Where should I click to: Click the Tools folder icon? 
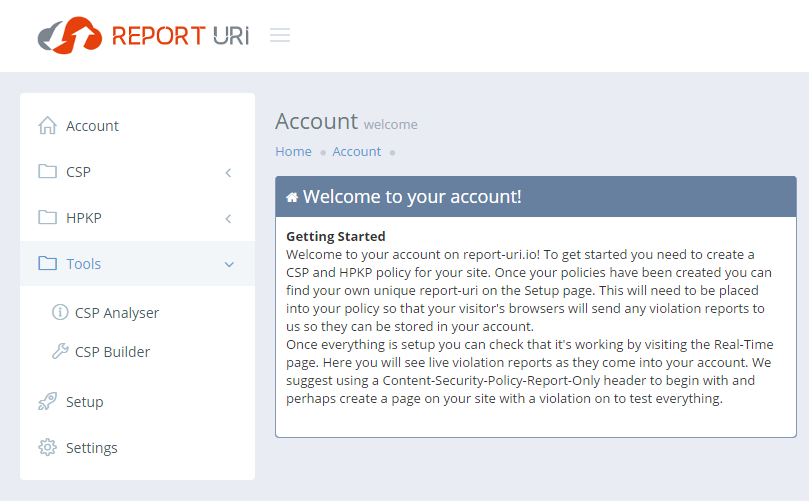[x=47, y=263]
